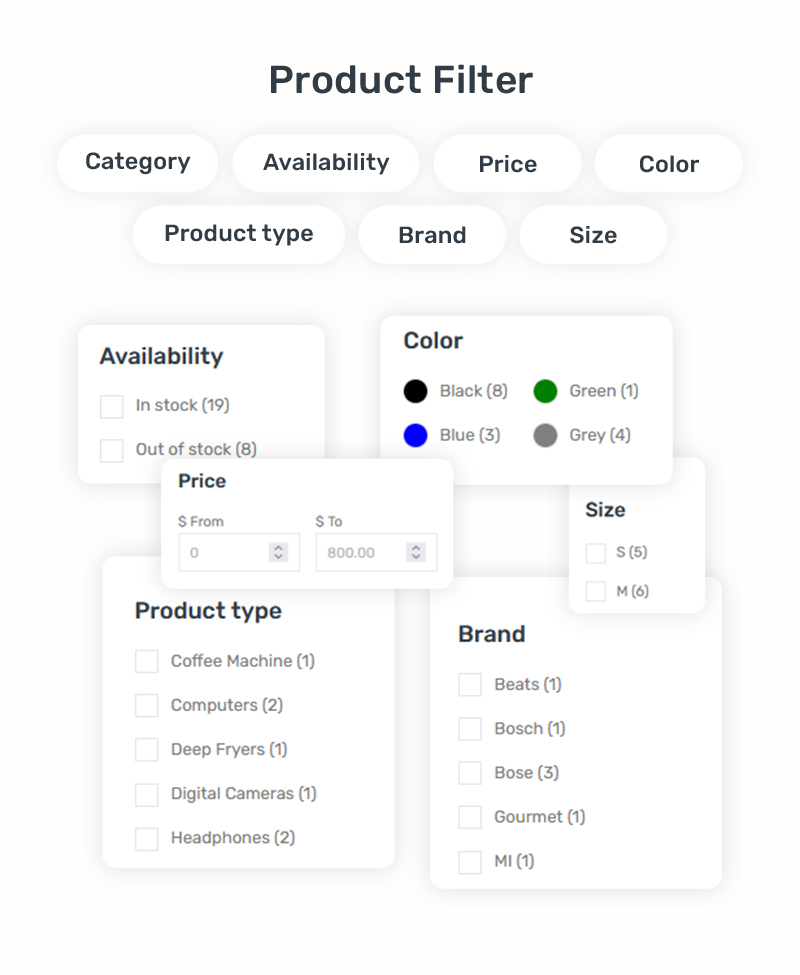Select the Price filter pill
The image size is (800, 975).
[507, 164]
